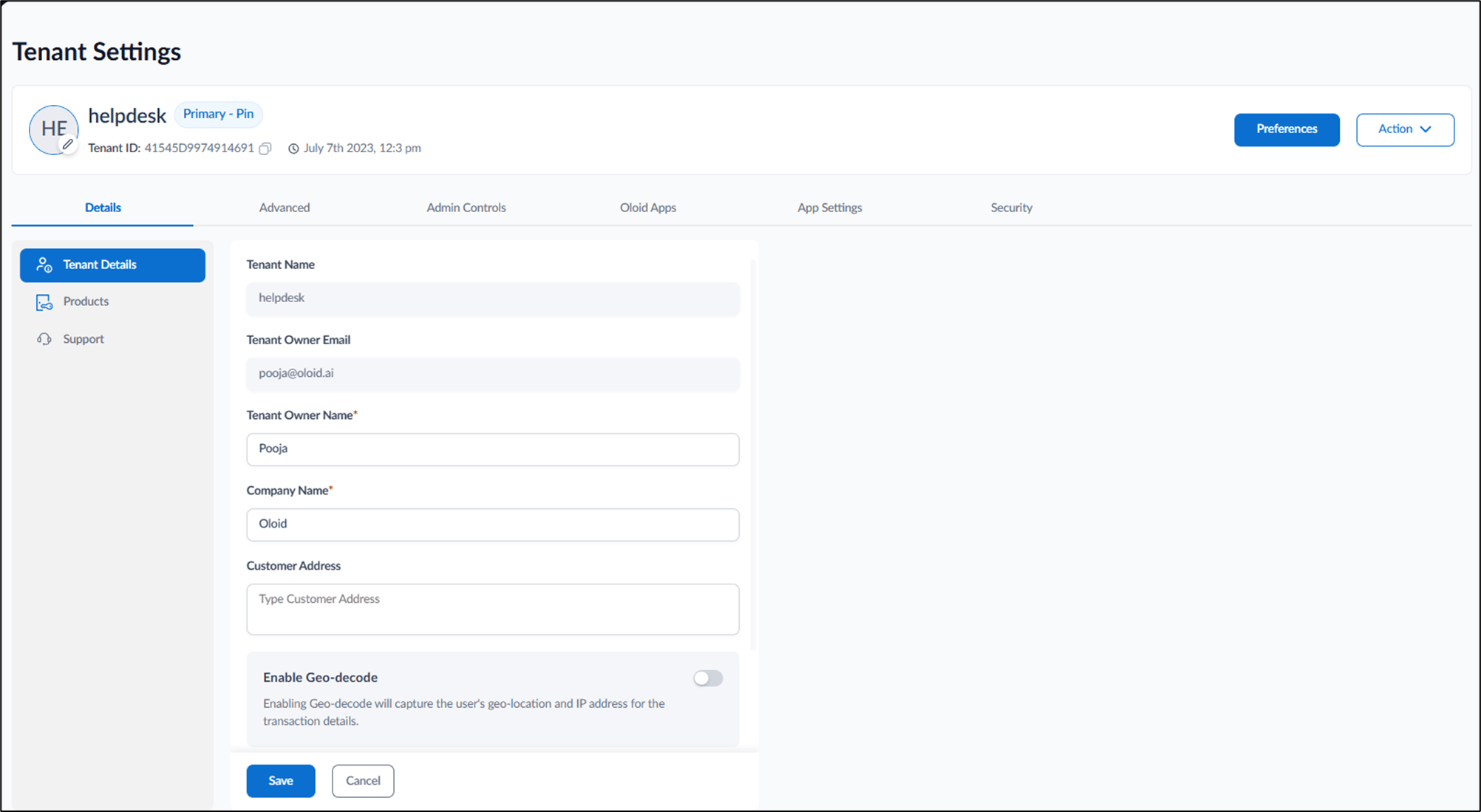Go to the Admin Controls tab
The height and width of the screenshot is (812, 1481).
click(466, 208)
